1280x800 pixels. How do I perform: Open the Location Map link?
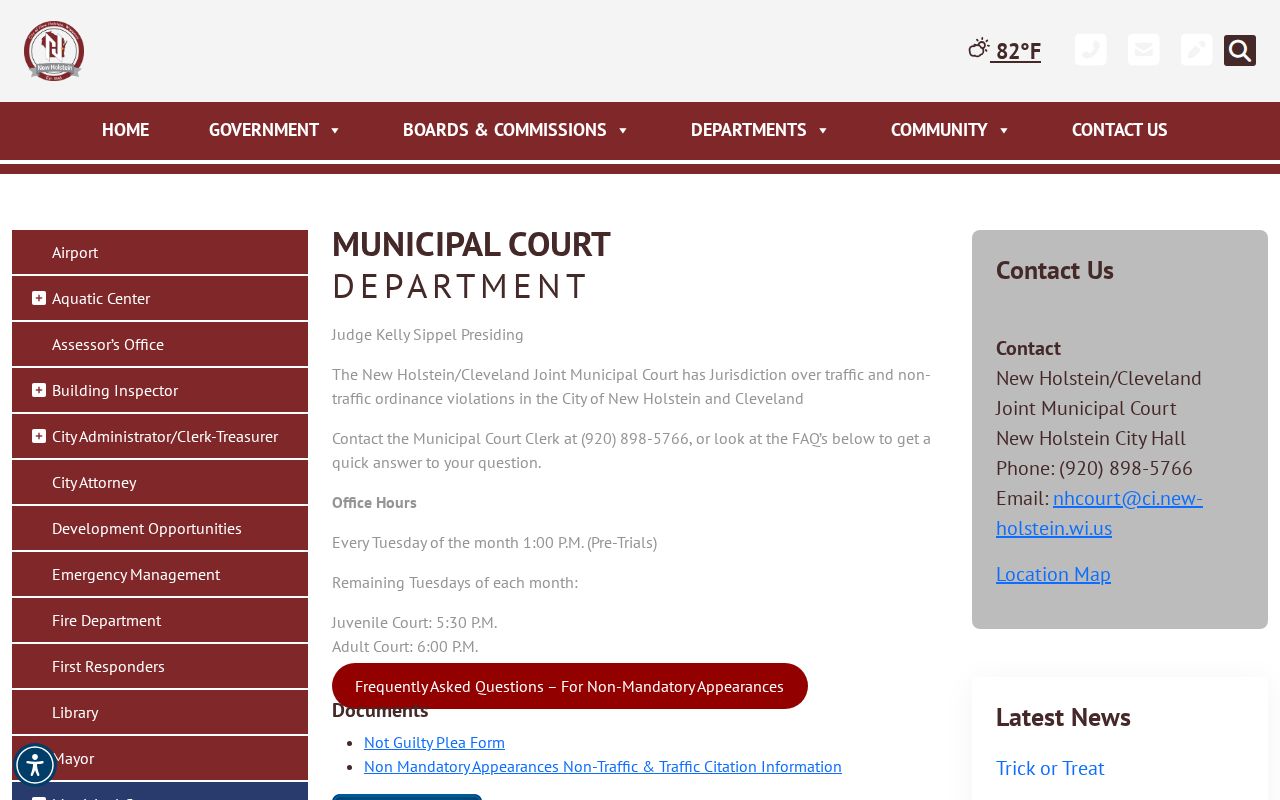coord(1053,574)
